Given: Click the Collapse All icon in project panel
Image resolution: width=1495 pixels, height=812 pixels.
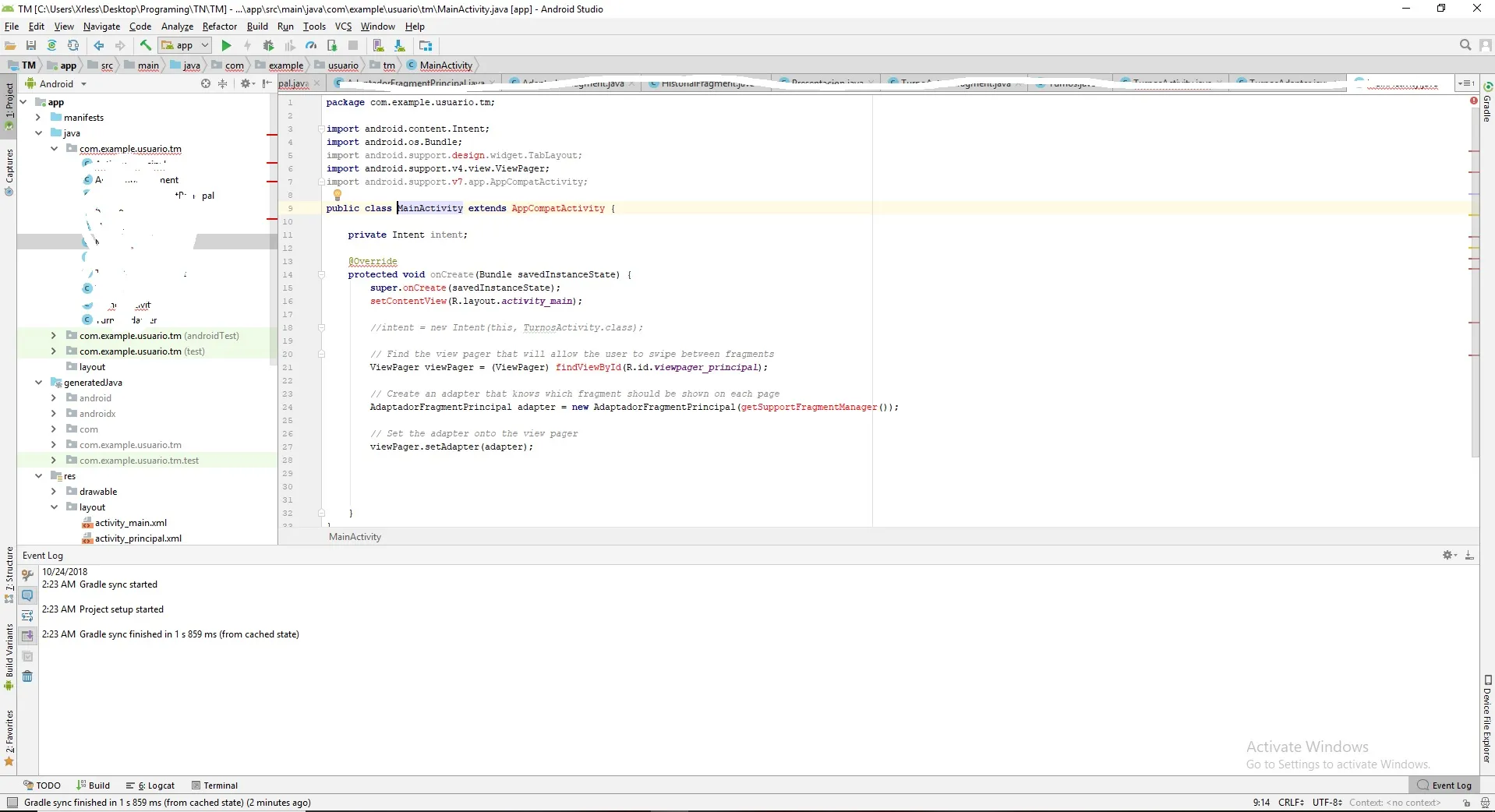Looking at the screenshot, I should pos(223,83).
